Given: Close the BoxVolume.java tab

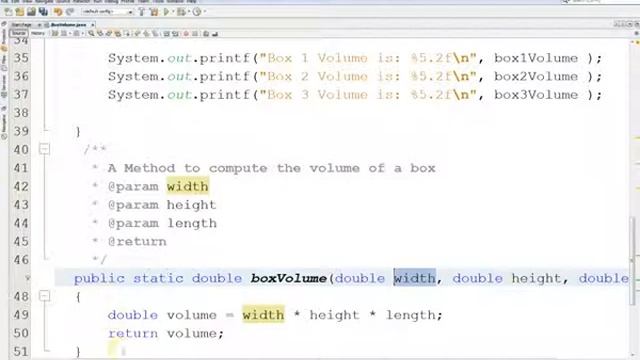Looking at the screenshot, I should coord(93,25).
